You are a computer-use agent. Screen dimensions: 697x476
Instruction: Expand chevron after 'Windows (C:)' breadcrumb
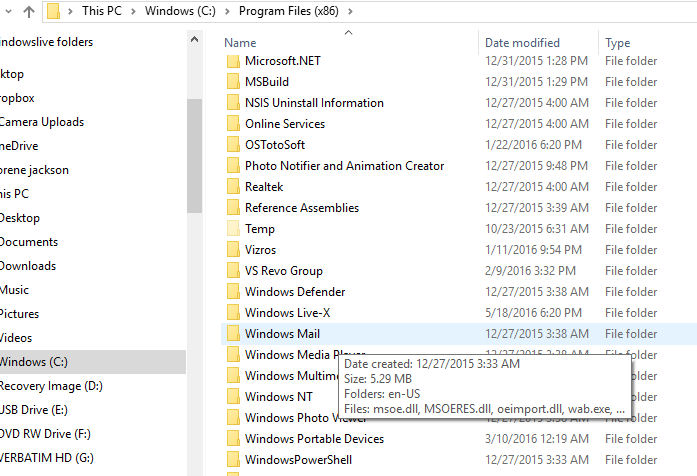click(x=227, y=12)
